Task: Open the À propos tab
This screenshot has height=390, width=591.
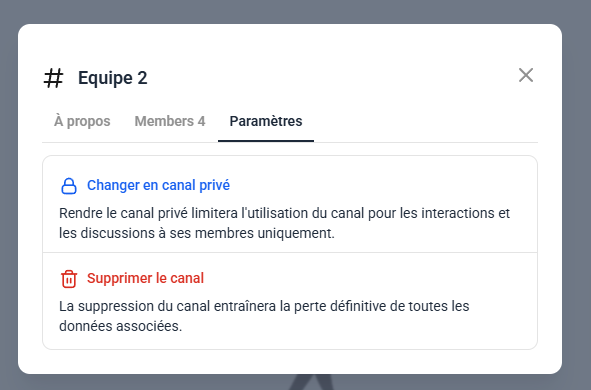Action: pos(82,121)
